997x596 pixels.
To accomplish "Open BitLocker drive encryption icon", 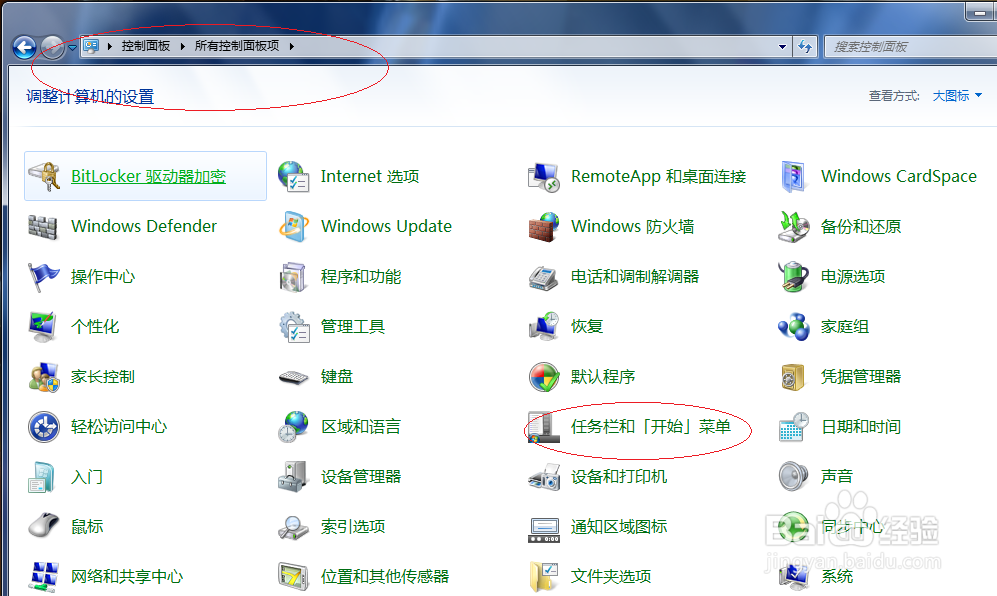I will pos(43,176).
